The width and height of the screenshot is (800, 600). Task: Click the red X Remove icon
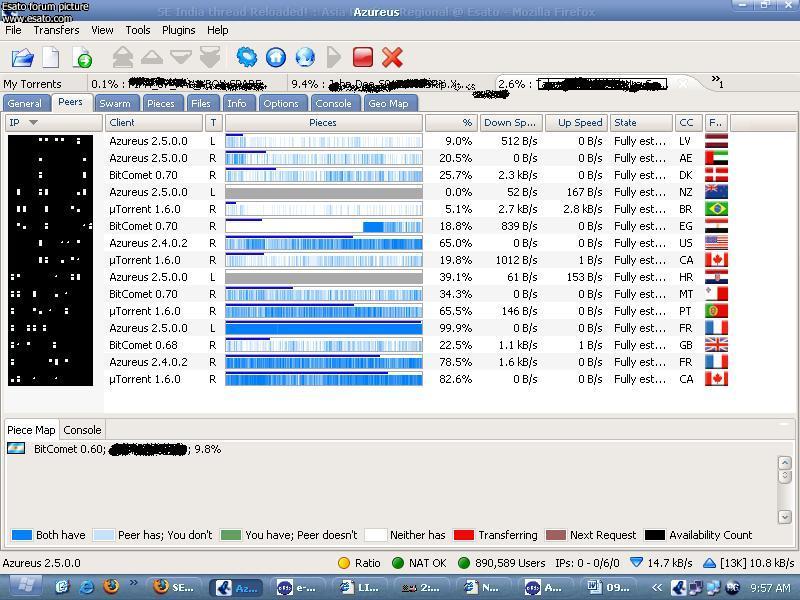[392, 57]
